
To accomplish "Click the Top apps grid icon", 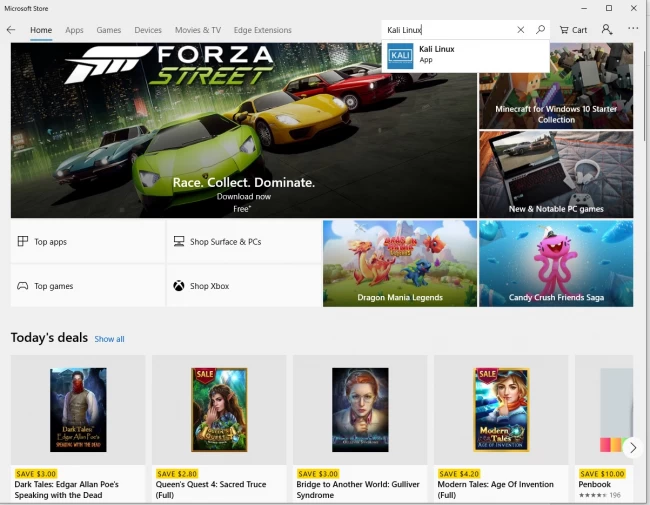I will pyautogui.click(x=23, y=241).
